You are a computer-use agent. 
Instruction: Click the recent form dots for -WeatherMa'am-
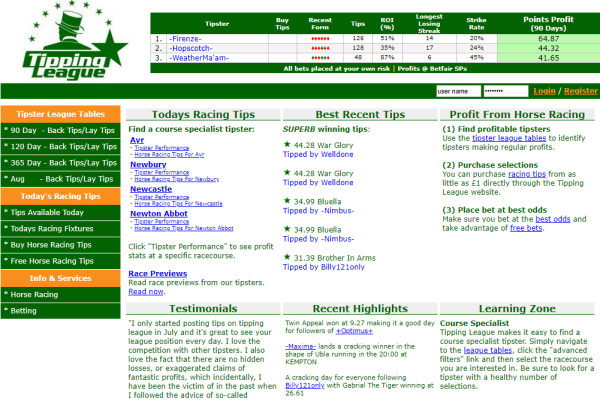coord(320,58)
